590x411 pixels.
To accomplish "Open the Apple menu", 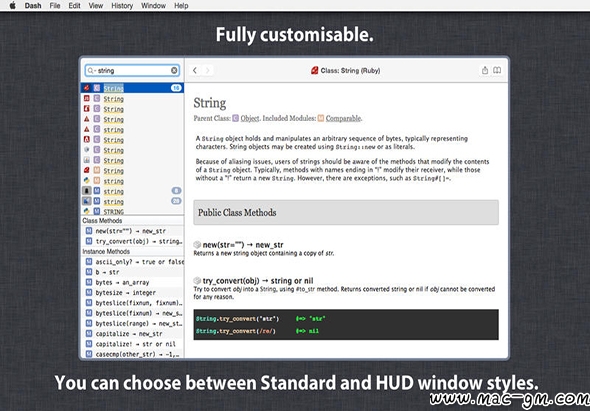I will pos(13,6).
